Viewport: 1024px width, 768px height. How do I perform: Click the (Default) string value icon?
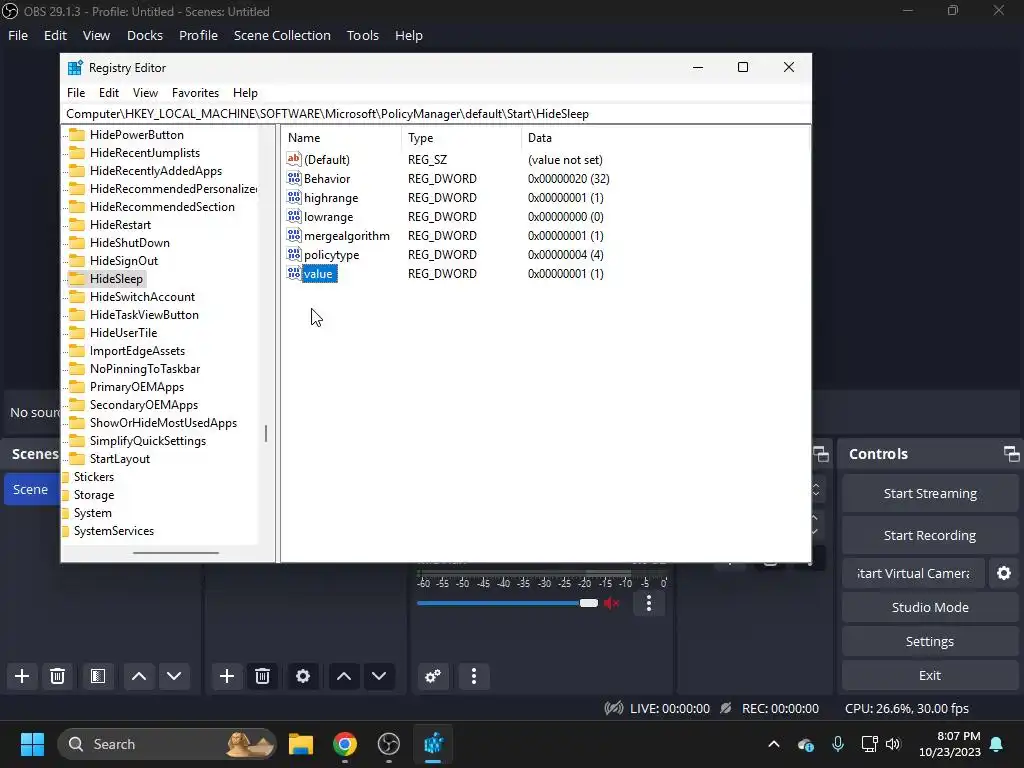tap(294, 159)
